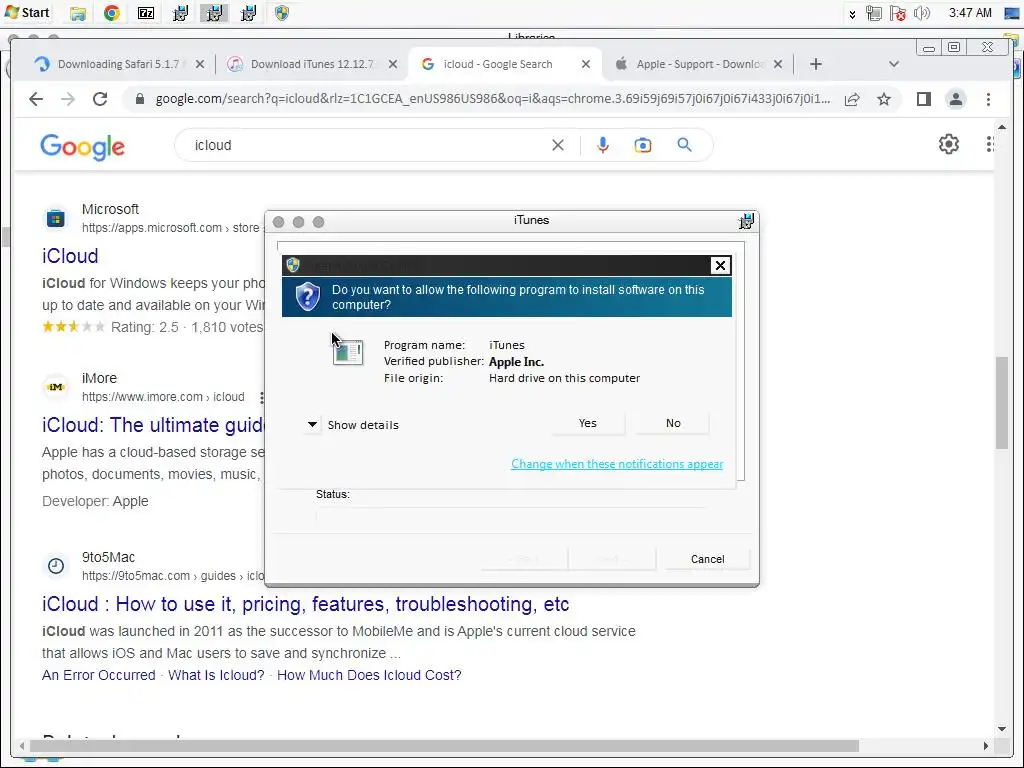Open the file explorer taskbar icon
The image size is (1024, 768).
coord(78,13)
